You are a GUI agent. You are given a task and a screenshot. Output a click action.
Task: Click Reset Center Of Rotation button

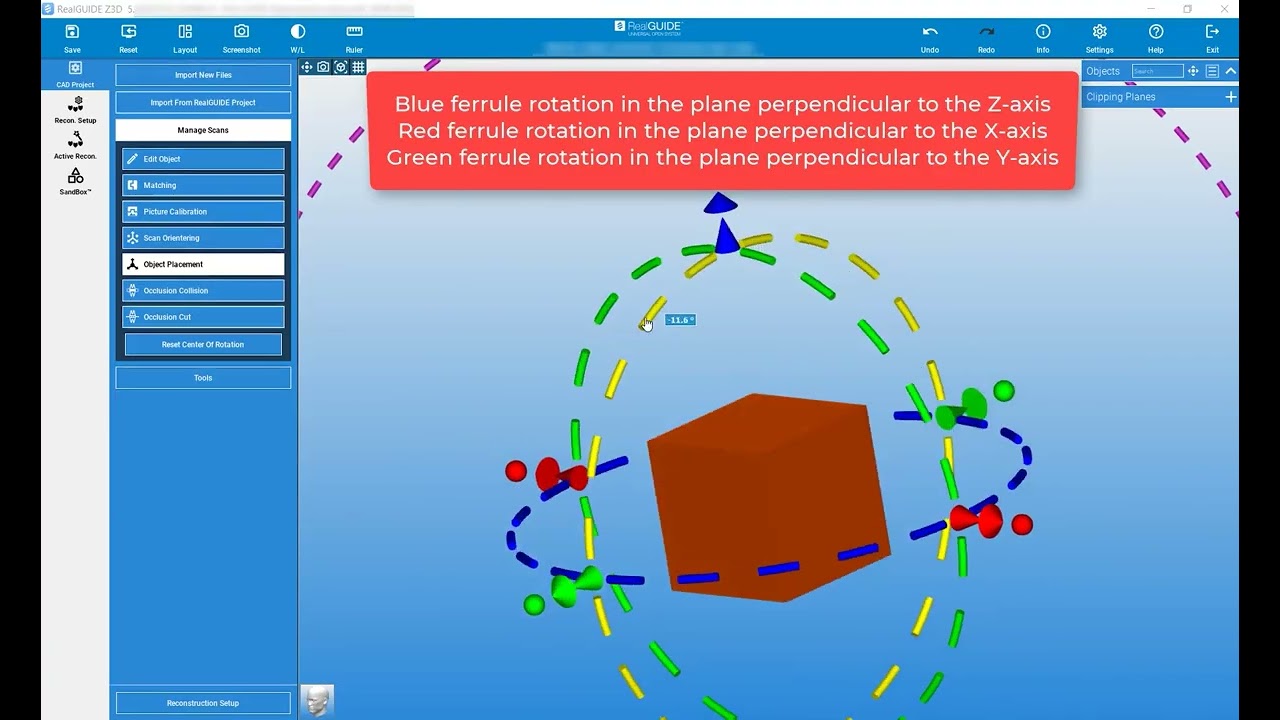pyautogui.click(x=203, y=344)
